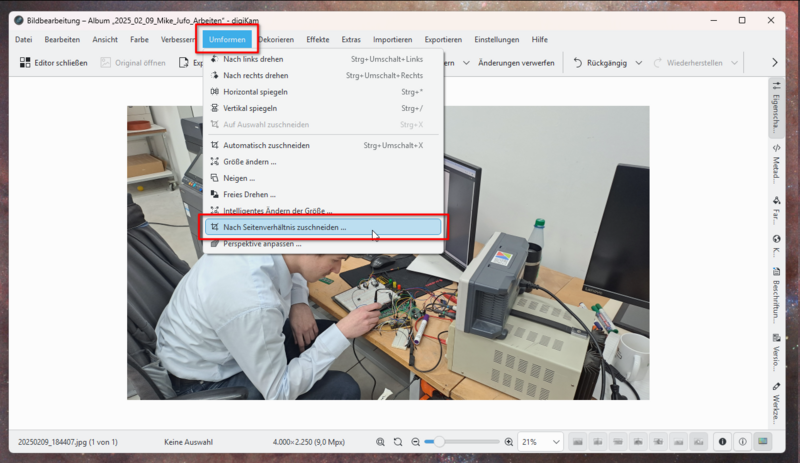
Task: Select 'Vertikal spiegeln' menu entry
Action: (x=322, y=108)
